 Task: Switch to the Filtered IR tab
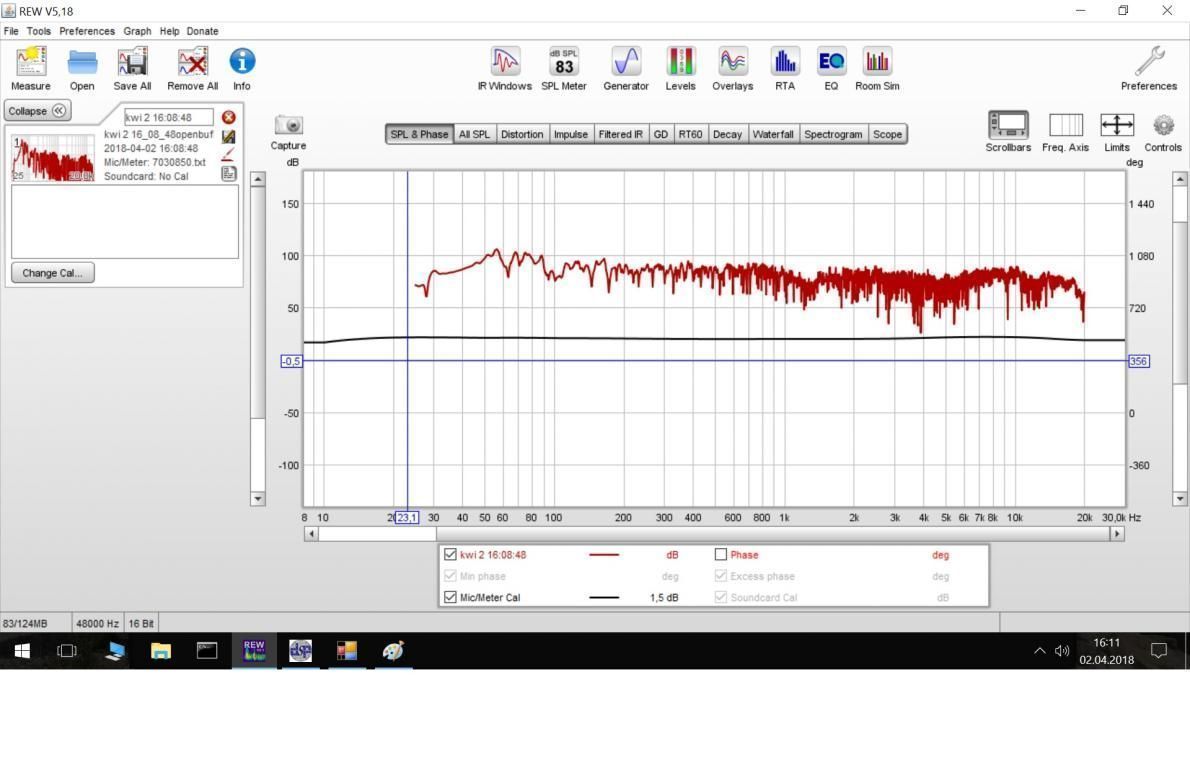pos(621,134)
